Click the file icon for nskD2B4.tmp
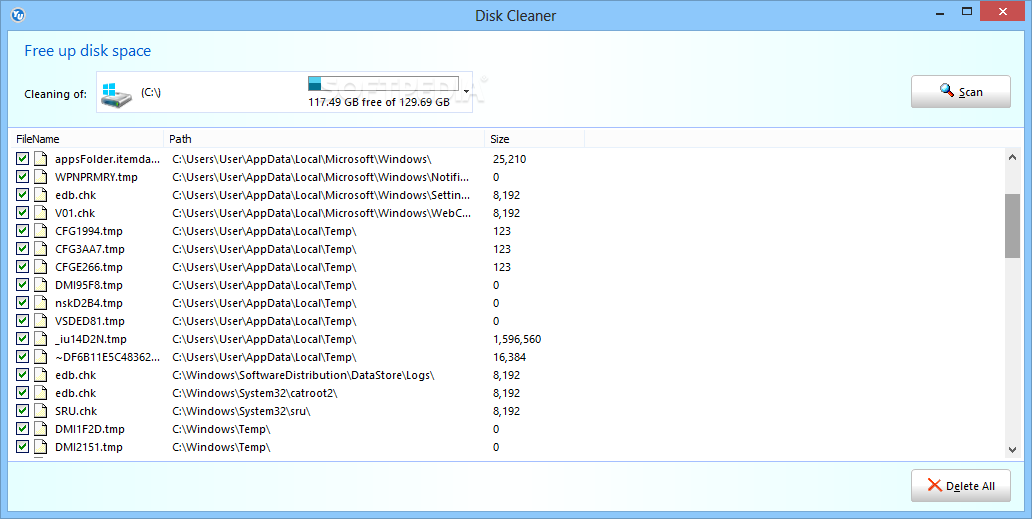This screenshot has height=519, width=1032. coord(41,303)
